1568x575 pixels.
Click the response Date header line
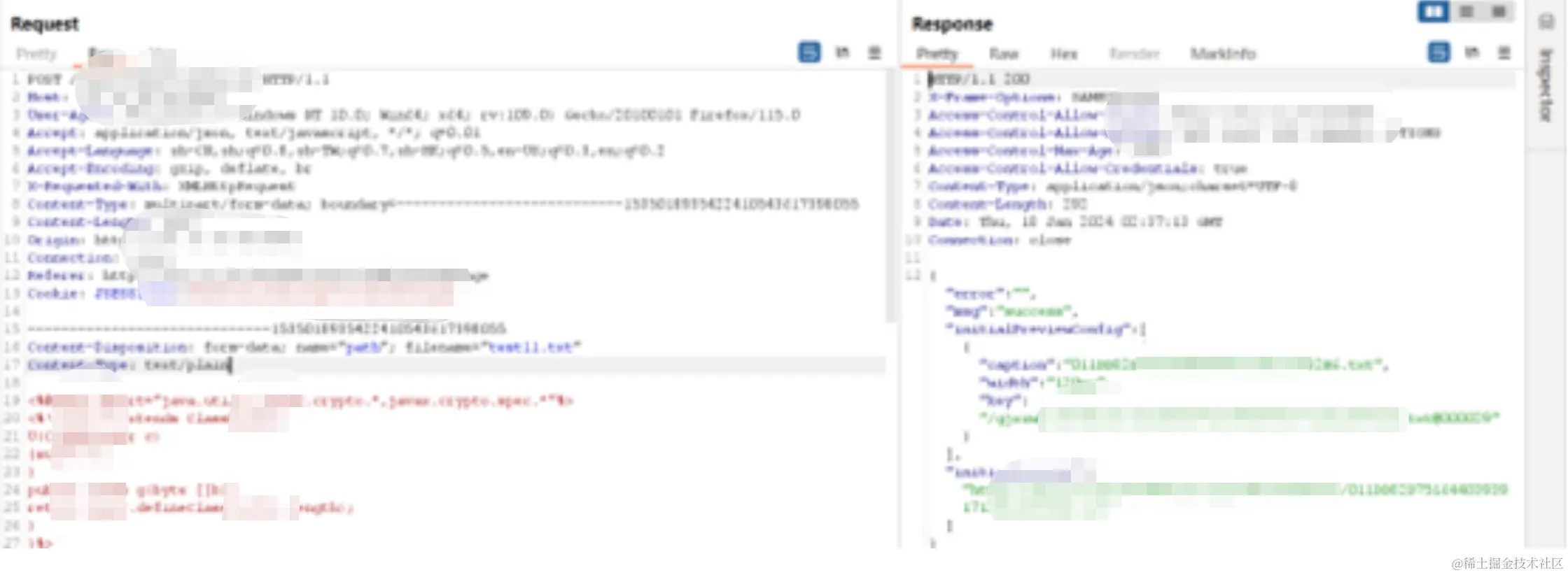[x=1075, y=222]
